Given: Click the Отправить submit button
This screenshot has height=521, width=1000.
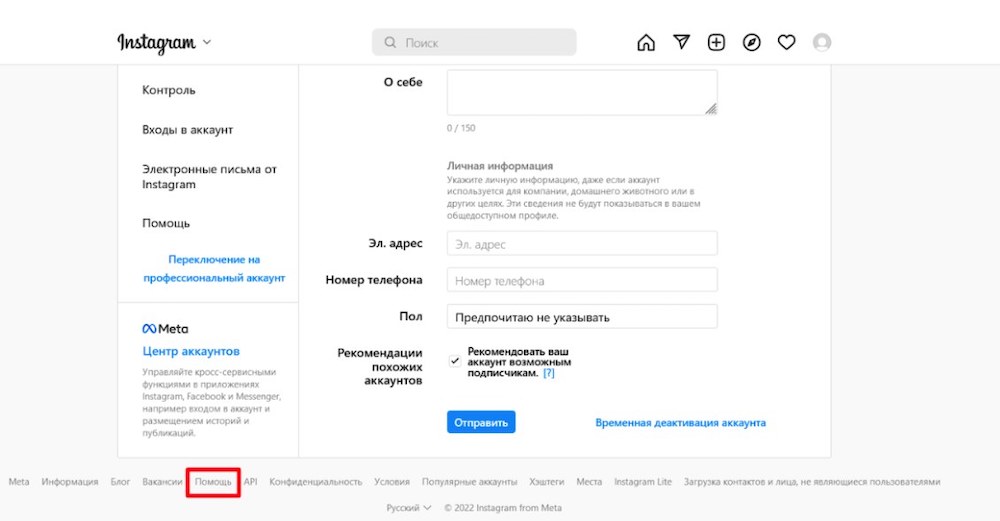Looking at the screenshot, I should click(x=481, y=422).
